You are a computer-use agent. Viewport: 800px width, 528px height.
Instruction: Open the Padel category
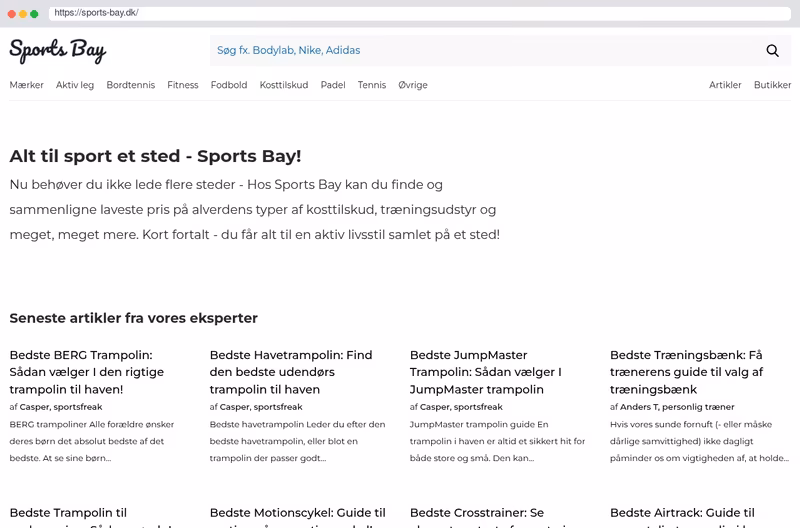coord(333,85)
